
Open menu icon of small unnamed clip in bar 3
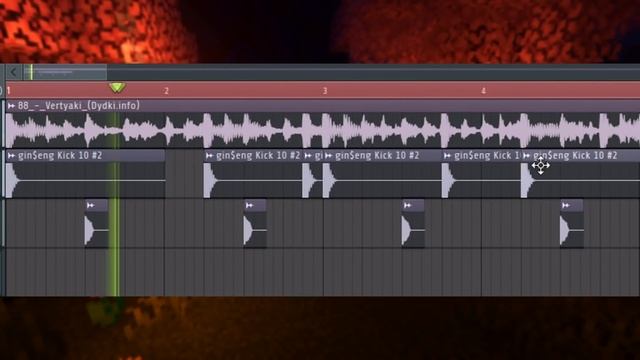[x=408, y=205]
